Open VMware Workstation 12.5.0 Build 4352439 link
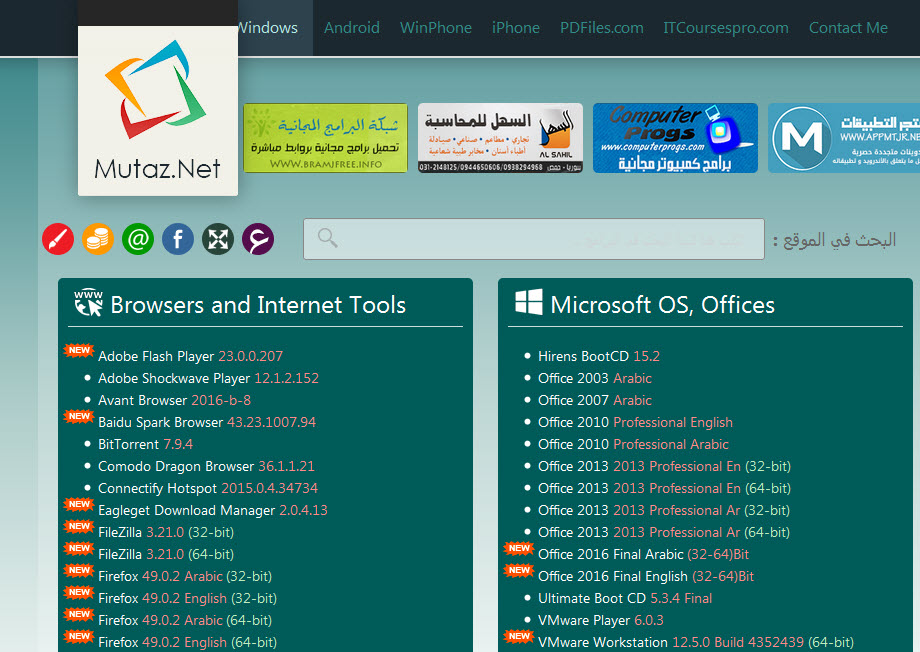 [696, 642]
